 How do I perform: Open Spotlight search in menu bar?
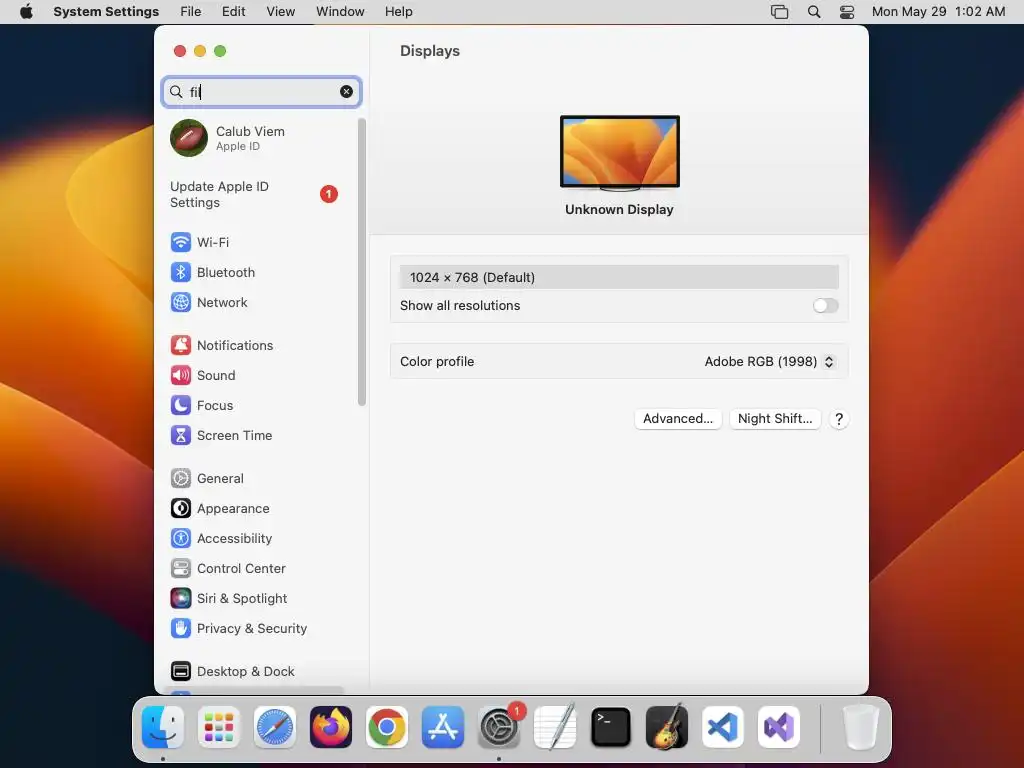[x=814, y=12]
